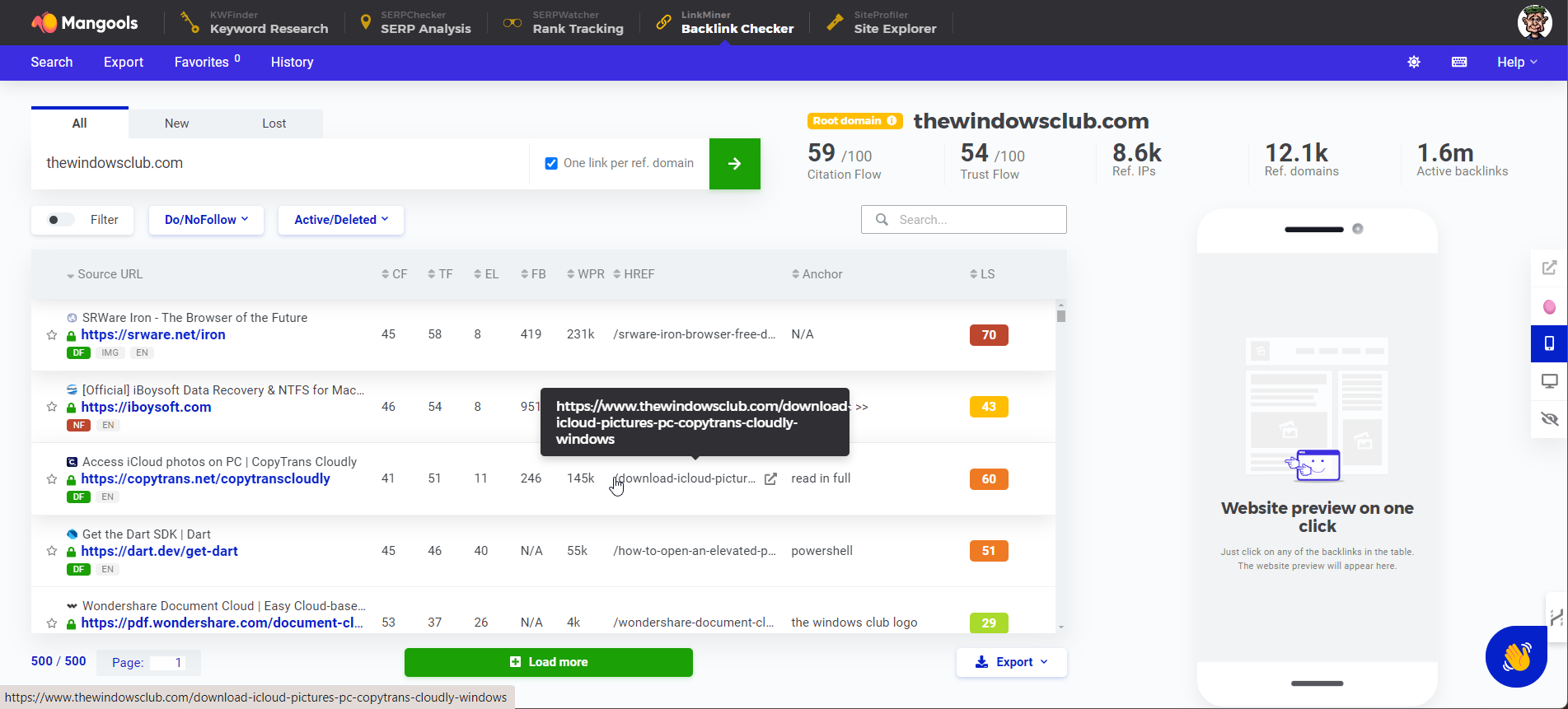Open https://copytrans.net/copytranscloudly link
The image size is (1568, 709).
(x=205, y=479)
